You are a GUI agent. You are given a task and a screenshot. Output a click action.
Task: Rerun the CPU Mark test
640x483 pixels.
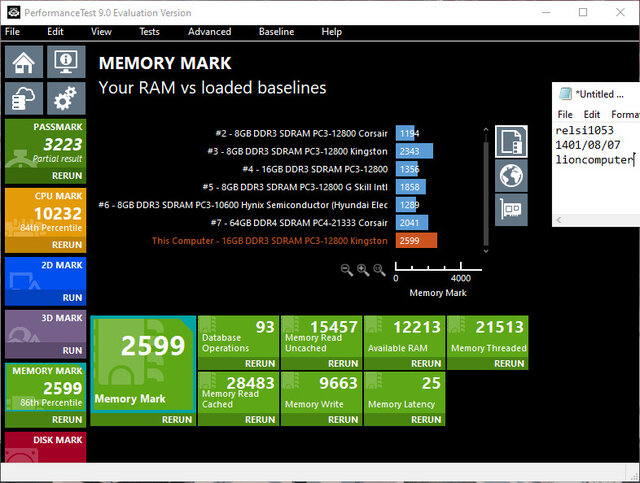tap(67, 244)
